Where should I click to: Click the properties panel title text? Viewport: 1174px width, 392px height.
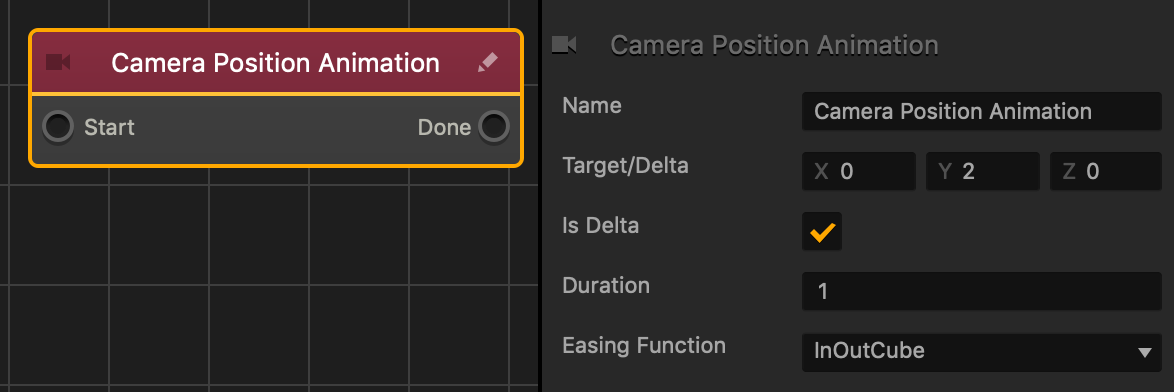click(774, 46)
